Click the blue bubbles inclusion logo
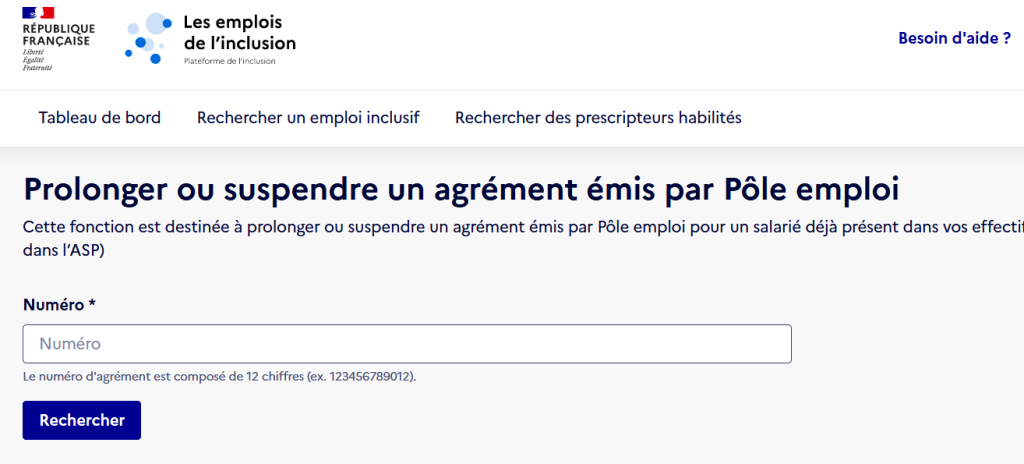Viewport: 1024px width, 464px height. tap(149, 39)
